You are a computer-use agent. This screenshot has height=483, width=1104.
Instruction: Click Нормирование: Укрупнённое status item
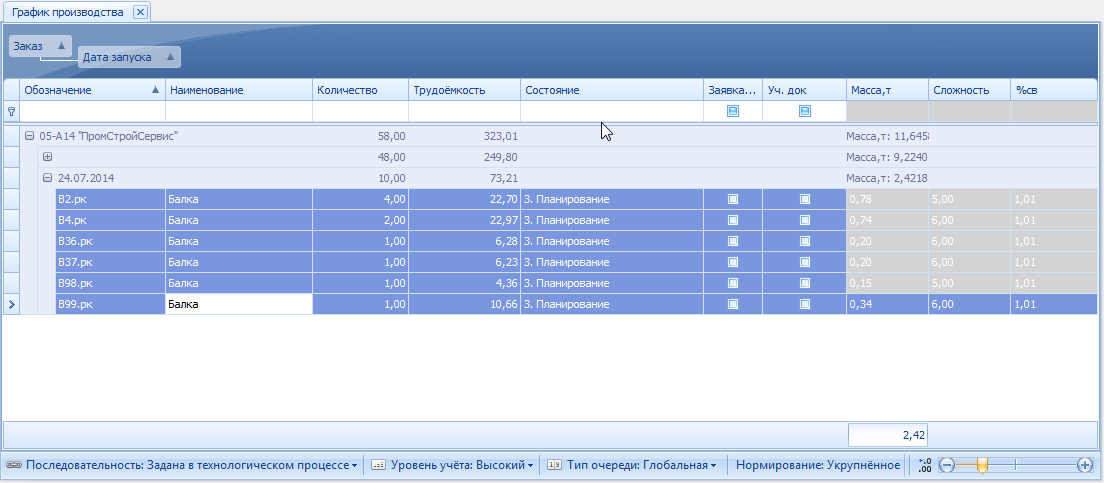point(818,465)
